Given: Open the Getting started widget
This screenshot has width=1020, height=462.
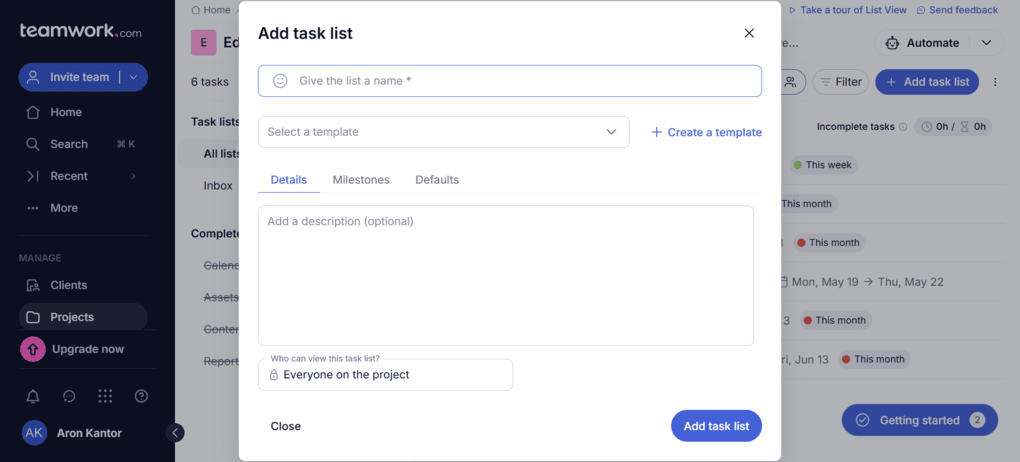Looking at the screenshot, I should pyautogui.click(x=919, y=420).
